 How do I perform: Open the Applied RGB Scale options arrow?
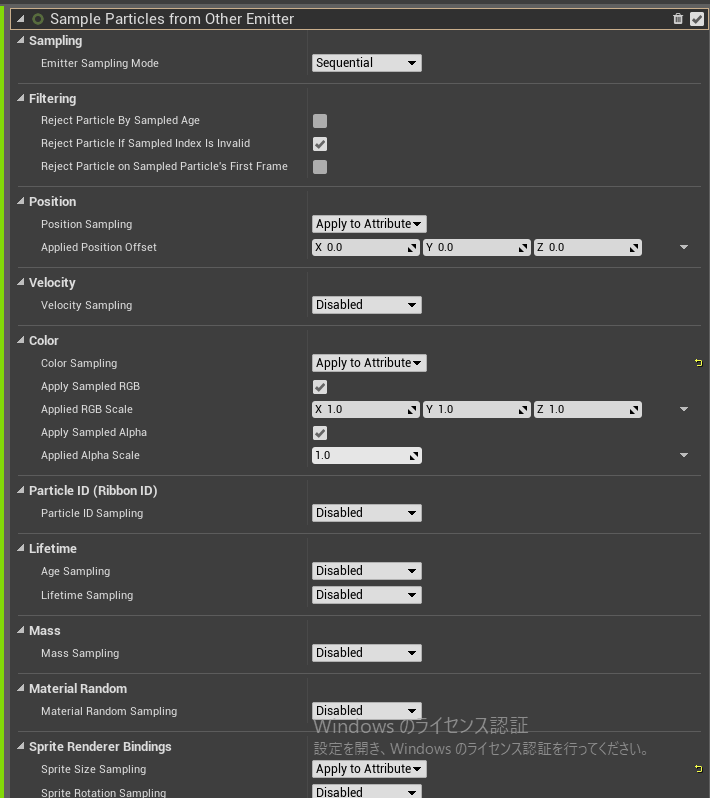click(x=684, y=409)
